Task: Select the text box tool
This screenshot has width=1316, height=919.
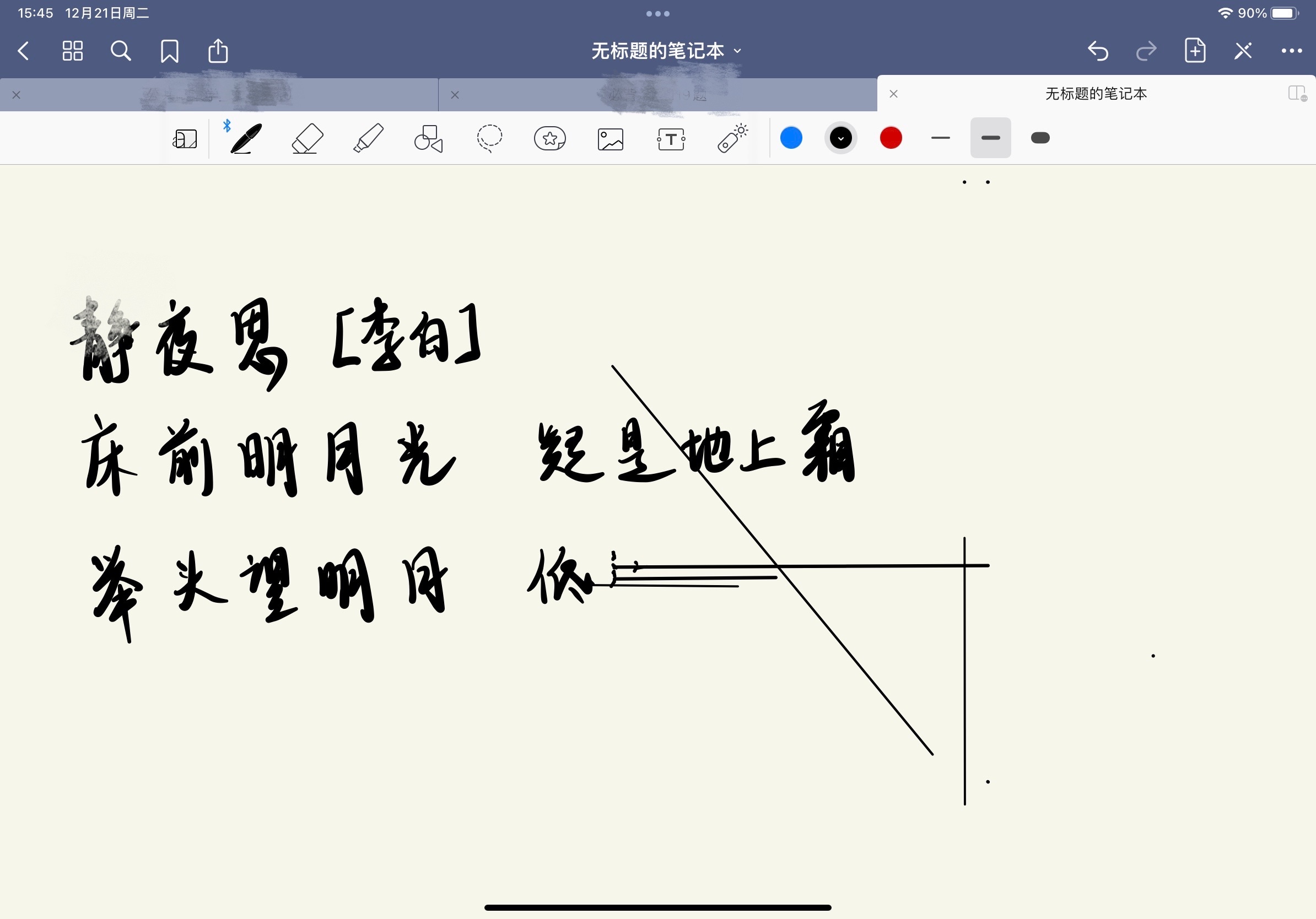Action: coord(671,139)
